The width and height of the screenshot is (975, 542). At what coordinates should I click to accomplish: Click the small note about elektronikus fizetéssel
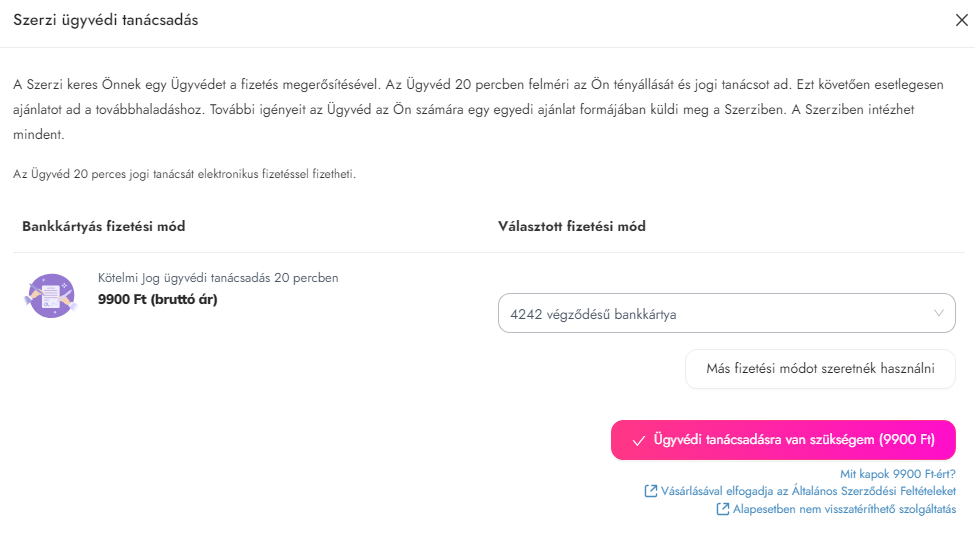(184, 174)
